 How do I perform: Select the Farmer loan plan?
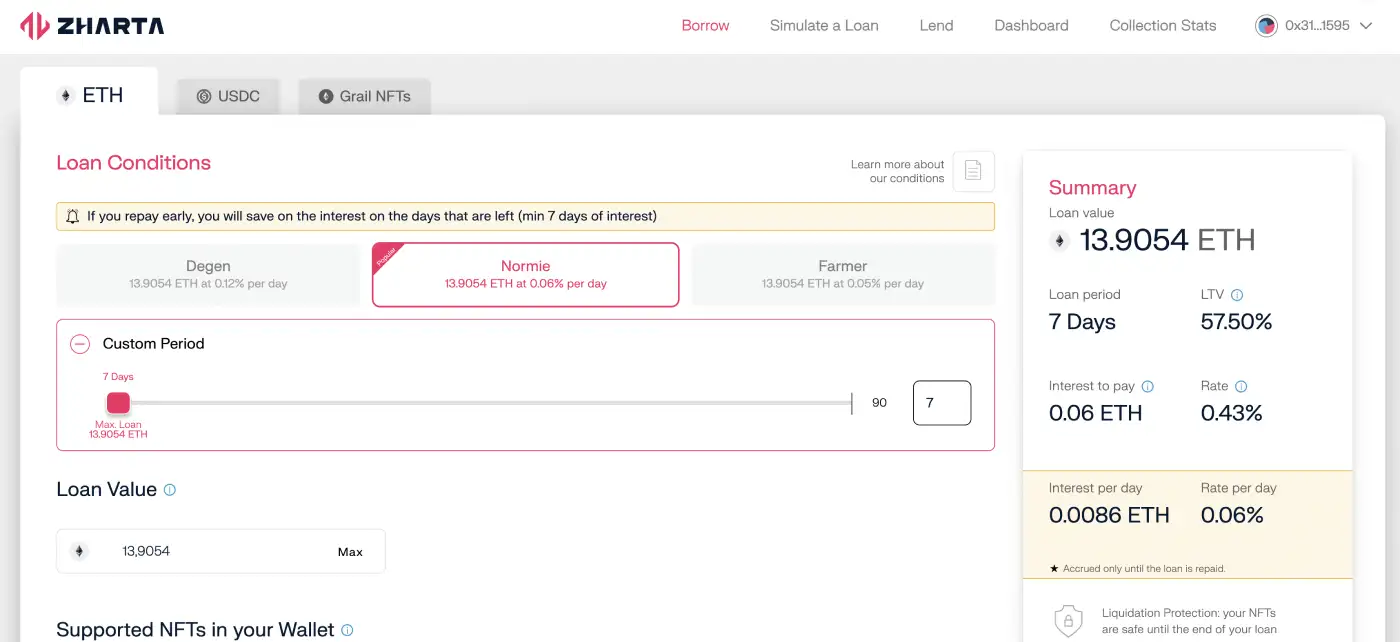pos(842,274)
